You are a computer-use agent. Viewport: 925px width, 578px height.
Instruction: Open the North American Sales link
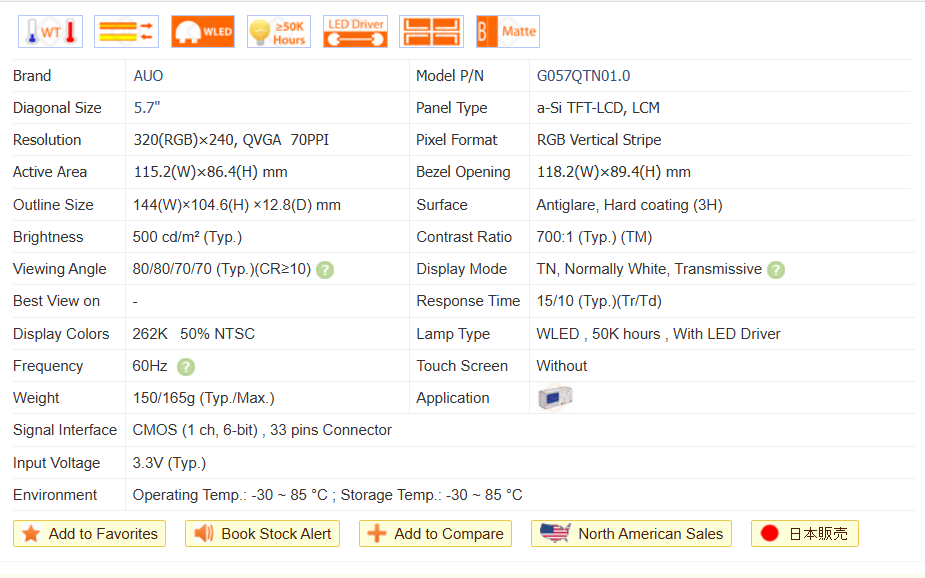click(x=631, y=534)
